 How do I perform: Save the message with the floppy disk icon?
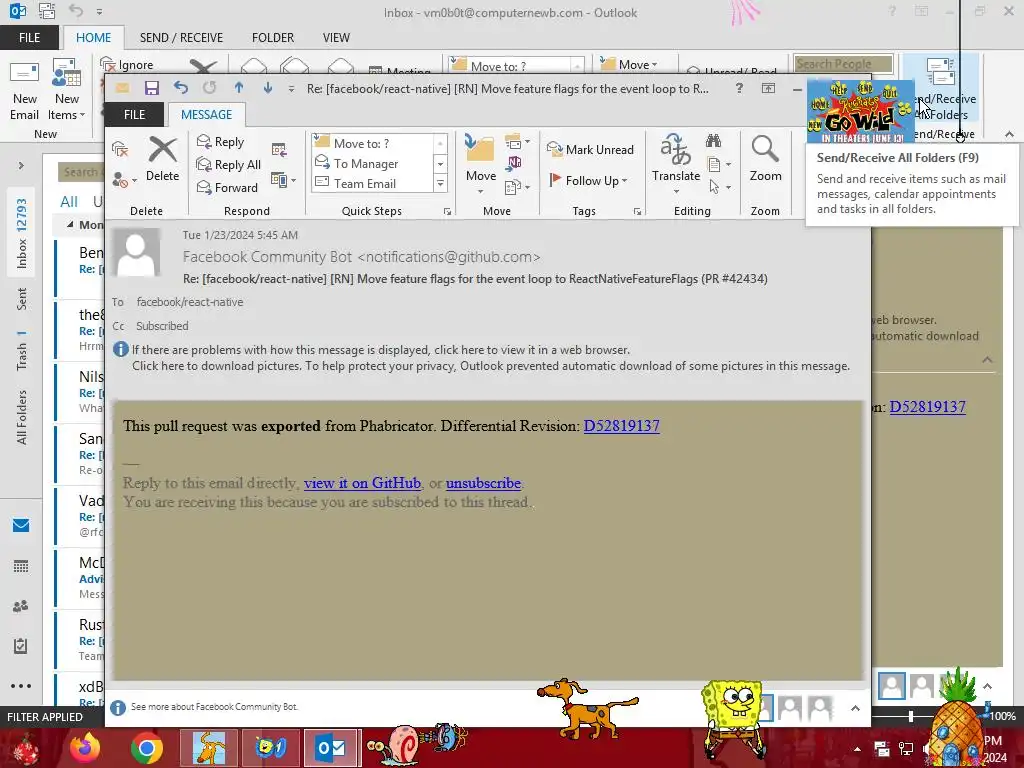152,88
